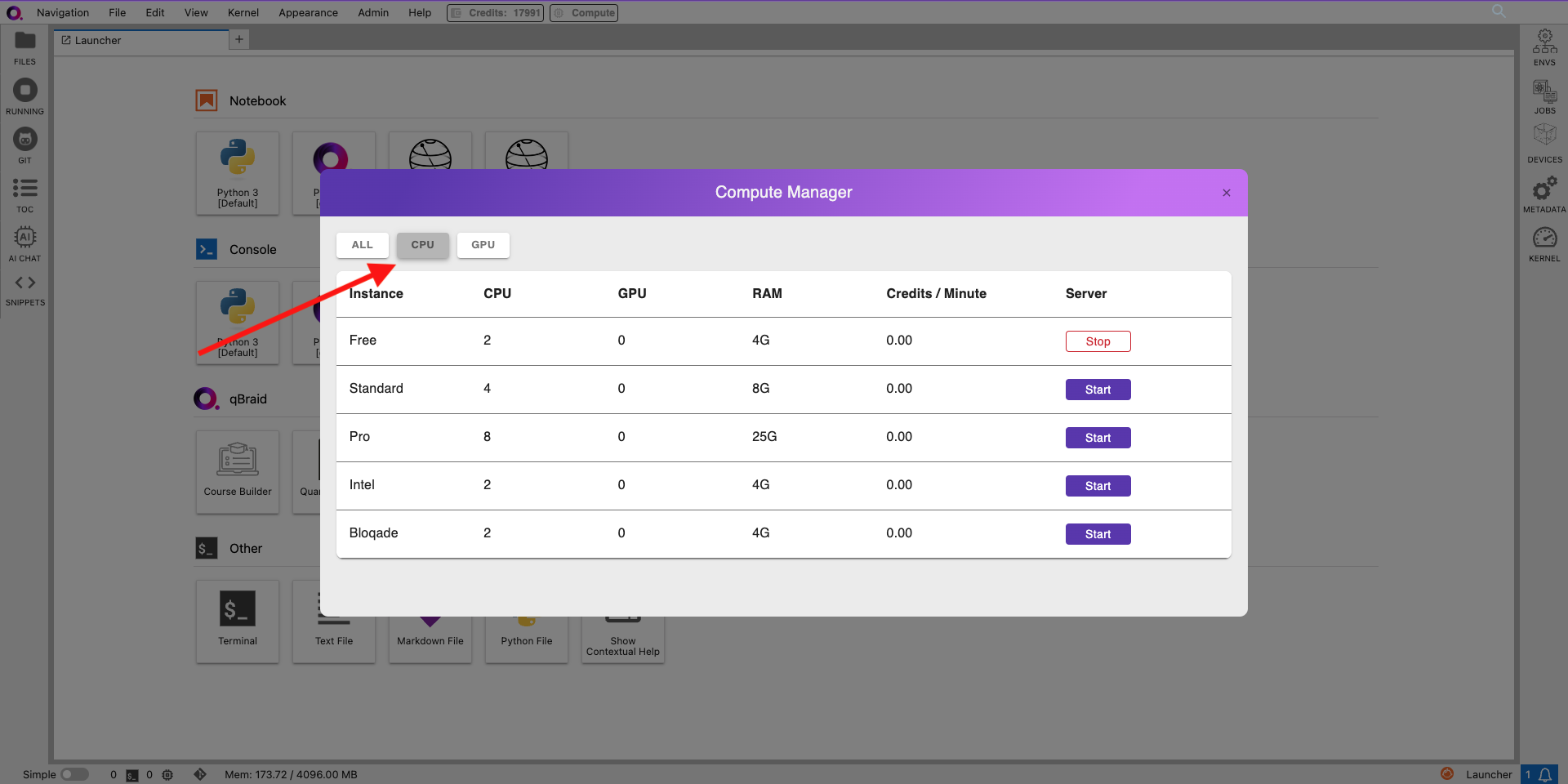Stop the Free instance server
This screenshot has height=784, width=1568.
pyautogui.click(x=1098, y=341)
